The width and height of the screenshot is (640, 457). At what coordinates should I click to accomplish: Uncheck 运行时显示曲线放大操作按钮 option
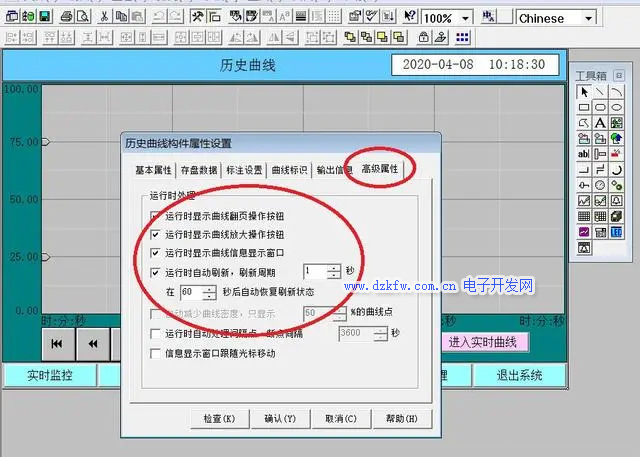click(154, 234)
